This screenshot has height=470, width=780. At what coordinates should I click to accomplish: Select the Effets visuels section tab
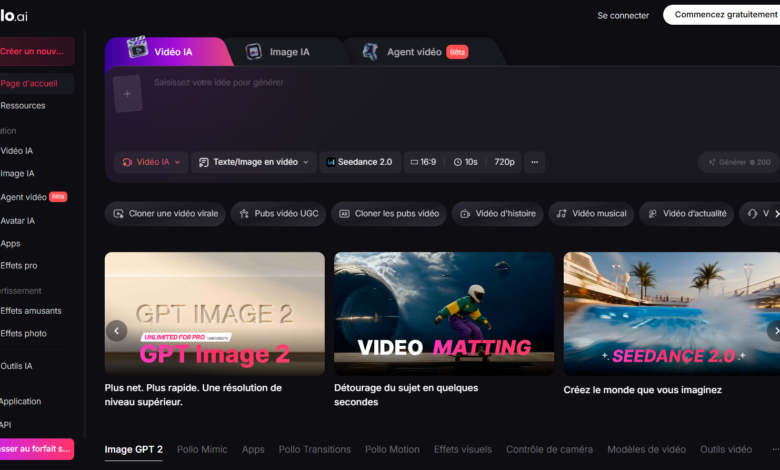[x=463, y=450]
